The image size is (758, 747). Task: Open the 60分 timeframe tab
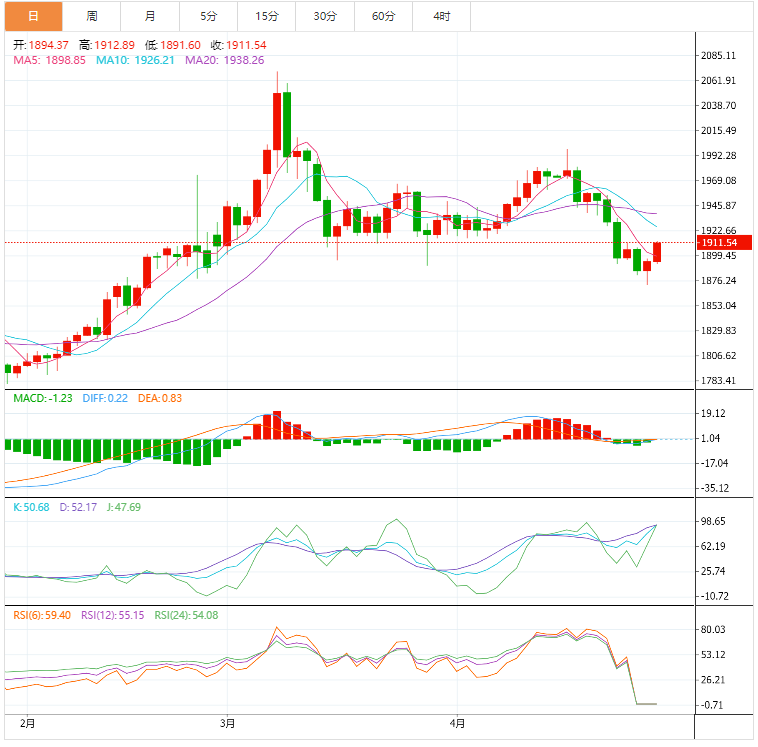[383, 16]
